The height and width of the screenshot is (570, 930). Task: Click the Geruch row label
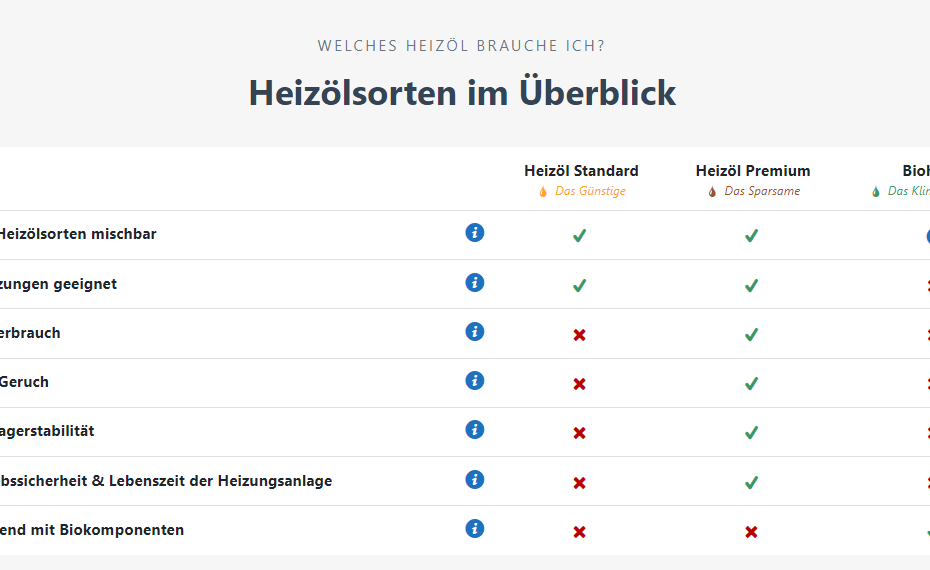coord(24,382)
